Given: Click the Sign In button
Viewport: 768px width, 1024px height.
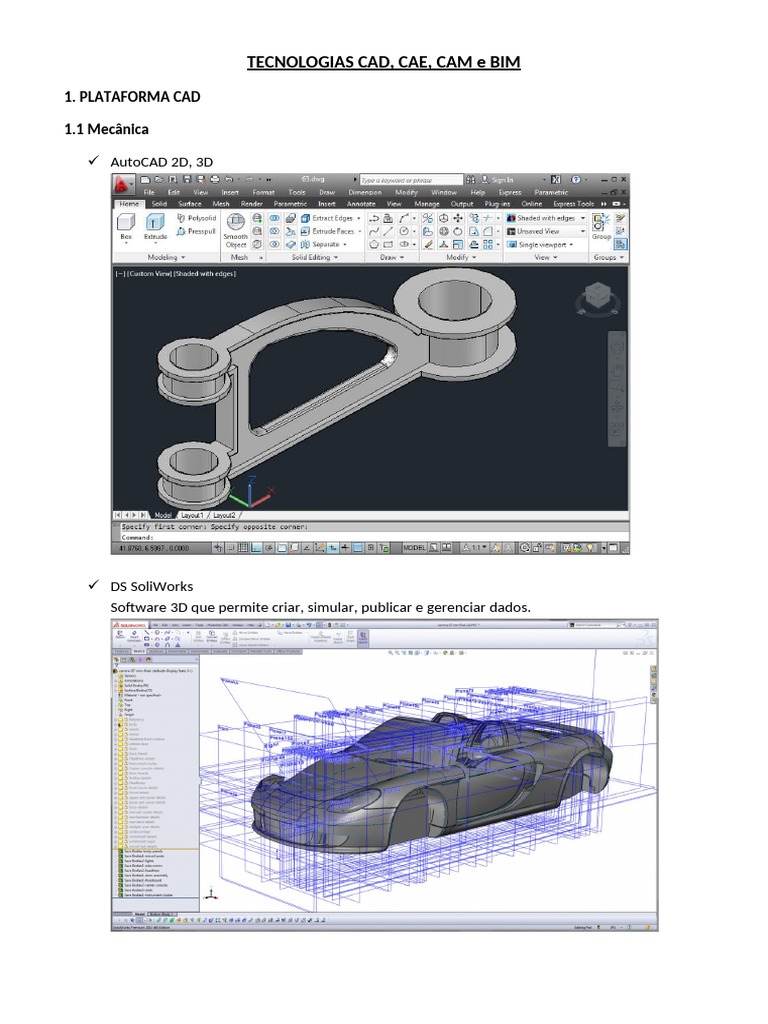Looking at the screenshot, I should click(x=498, y=180).
